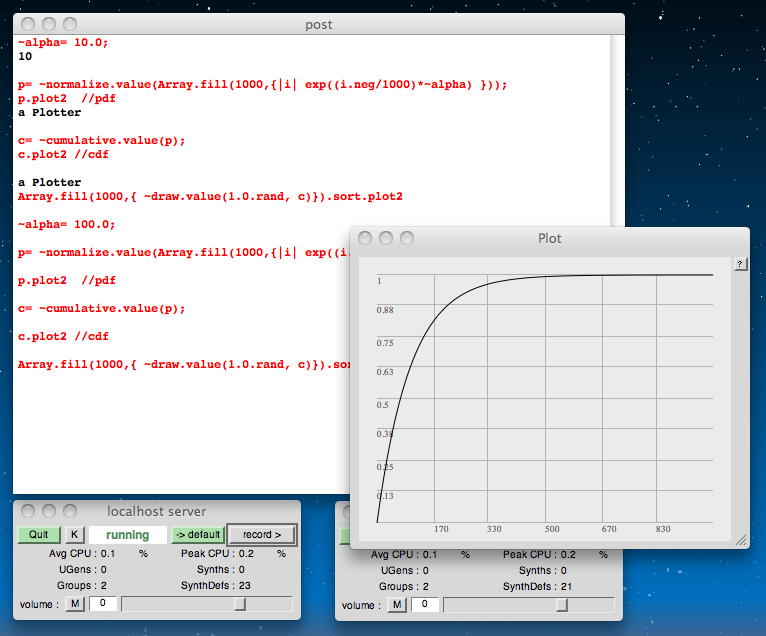Minimize the post window
766x636 pixels.
point(49,24)
